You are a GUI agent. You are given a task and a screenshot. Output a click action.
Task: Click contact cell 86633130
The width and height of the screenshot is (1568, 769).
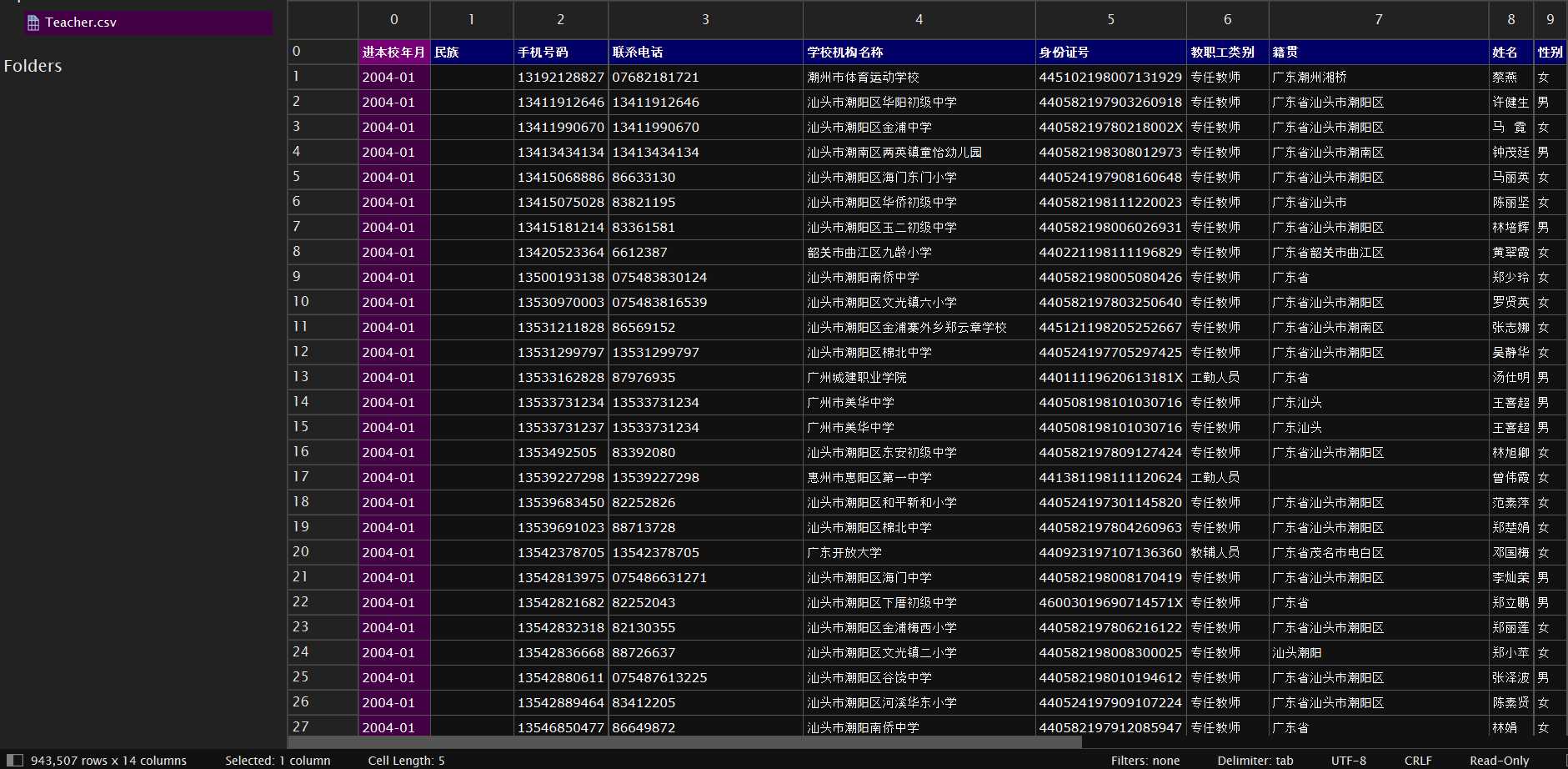(x=705, y=177)
